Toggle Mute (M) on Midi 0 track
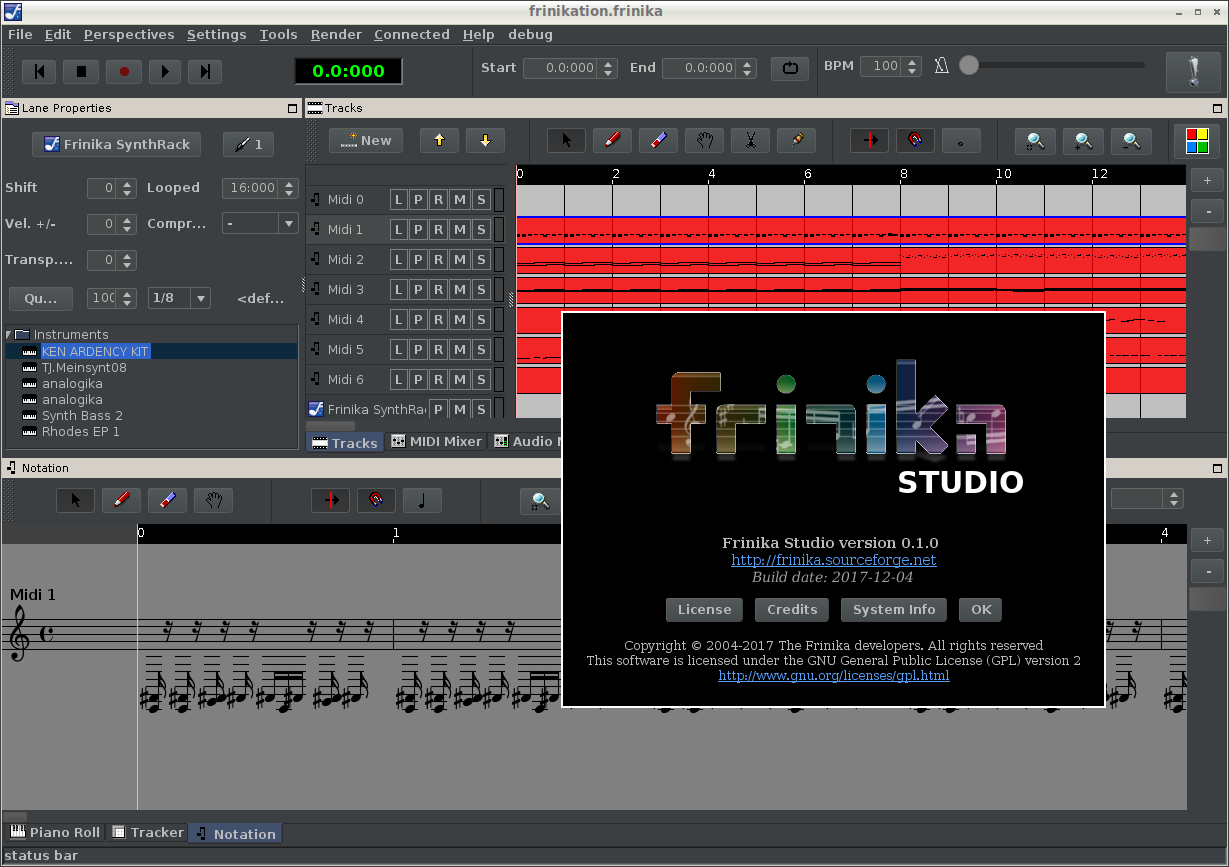This screenshot has height=867, width=1229. coord(460,199)
